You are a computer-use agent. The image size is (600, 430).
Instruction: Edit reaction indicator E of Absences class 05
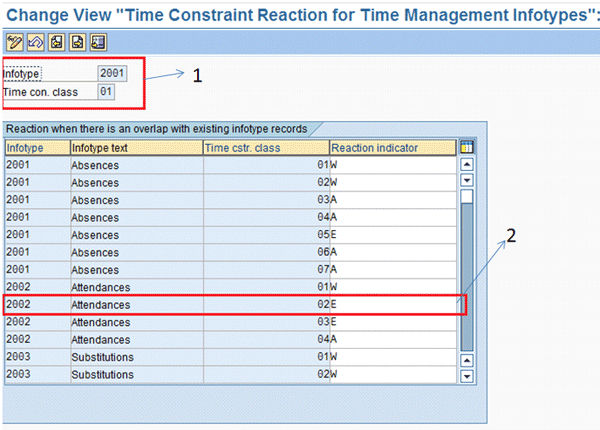tap(393, 235)
